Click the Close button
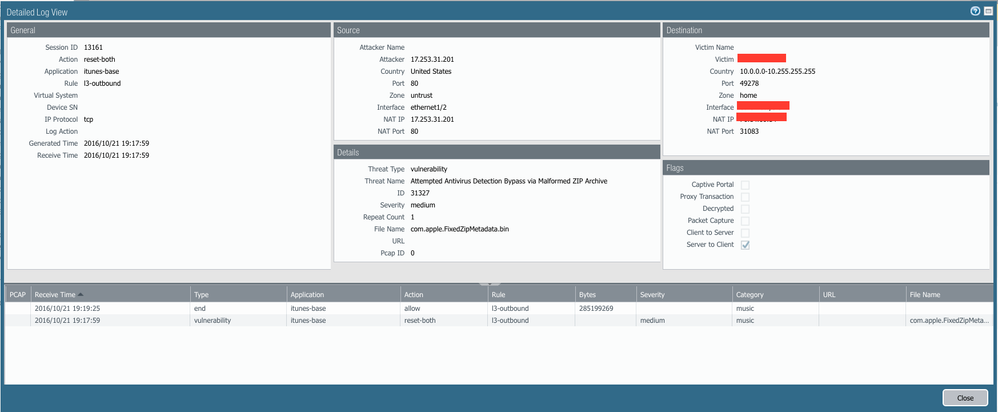 point(965,398)
